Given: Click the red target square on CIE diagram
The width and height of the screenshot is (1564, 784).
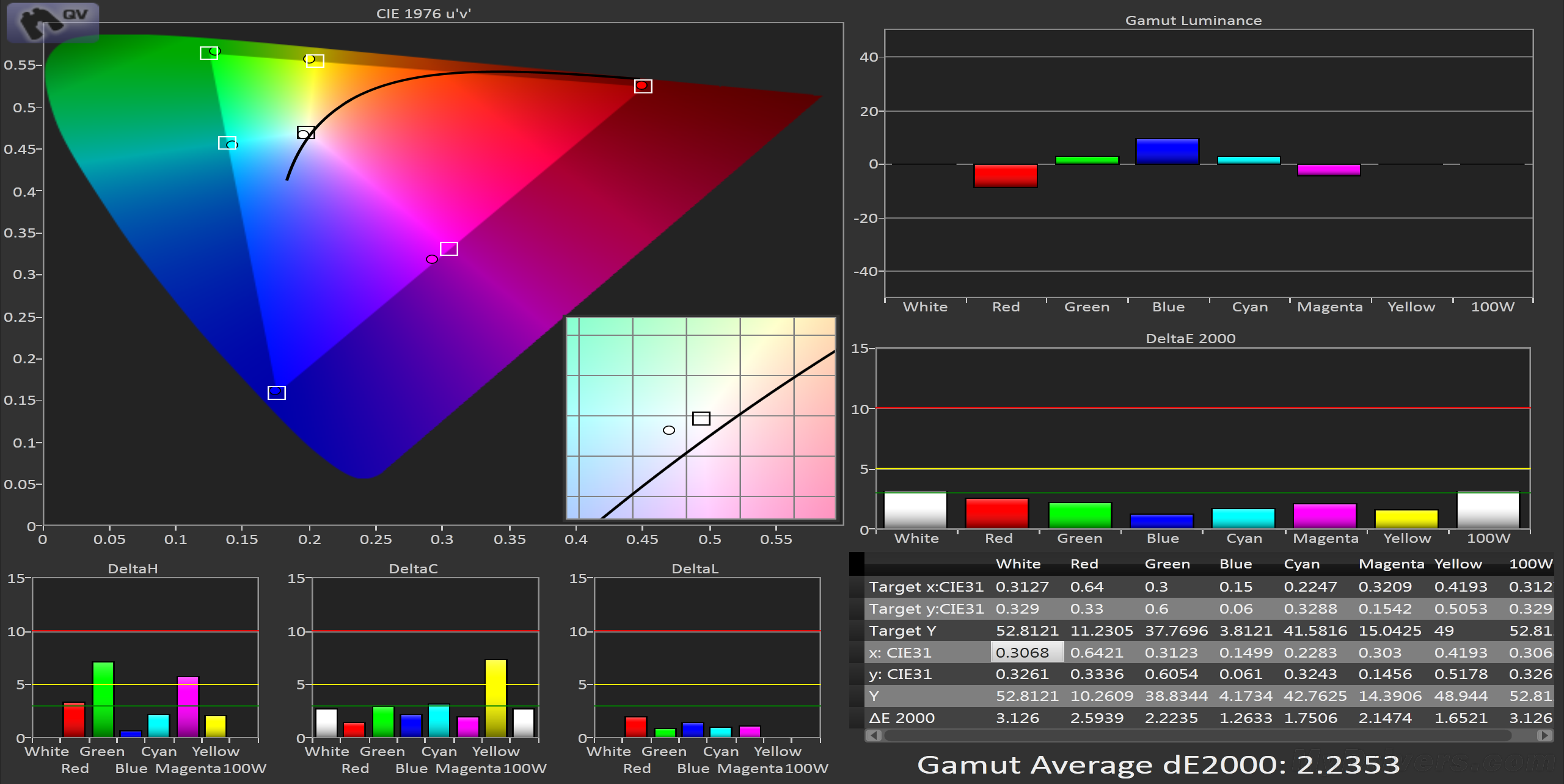Looking at the screenshot, I should click(643, 86).
